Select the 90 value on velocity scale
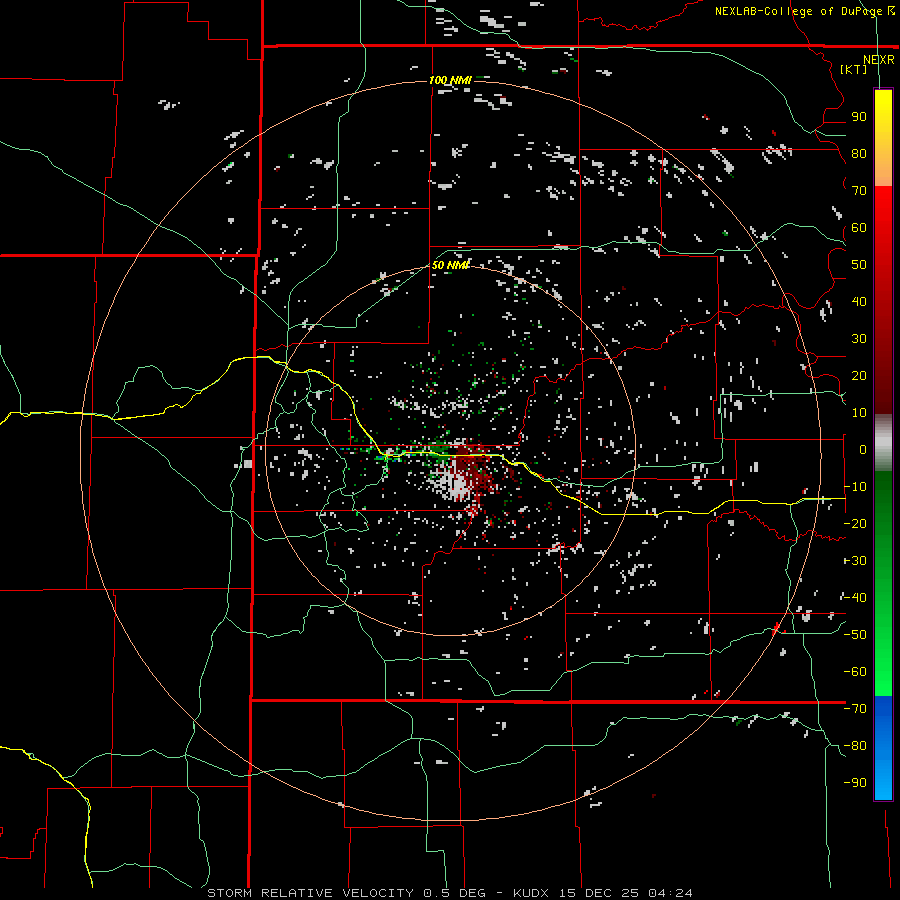The width and height of the screenshot is (900, 900). tap(859, 117)
